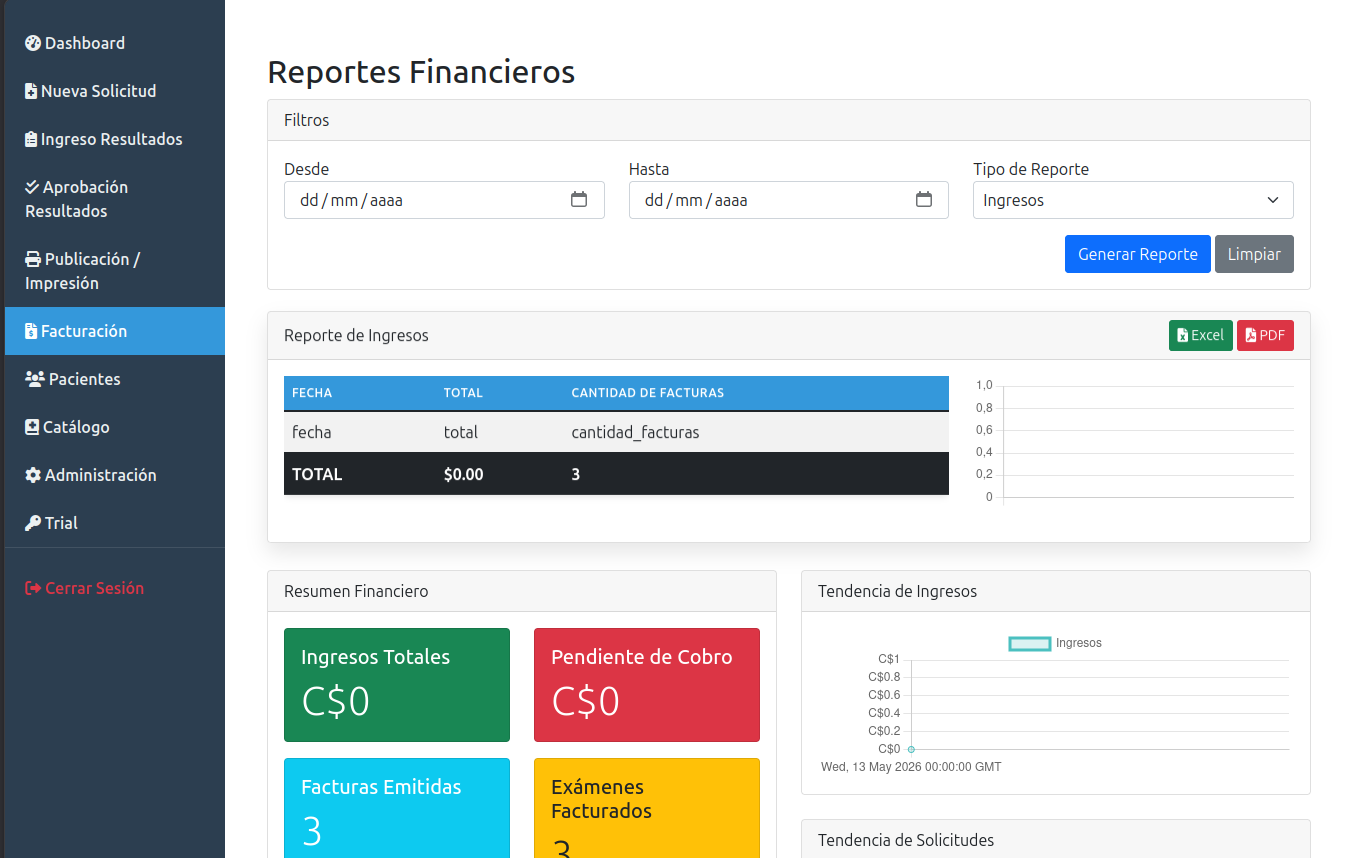
Task: Open the Trial menu entry
Action: (x=115, y=523)
